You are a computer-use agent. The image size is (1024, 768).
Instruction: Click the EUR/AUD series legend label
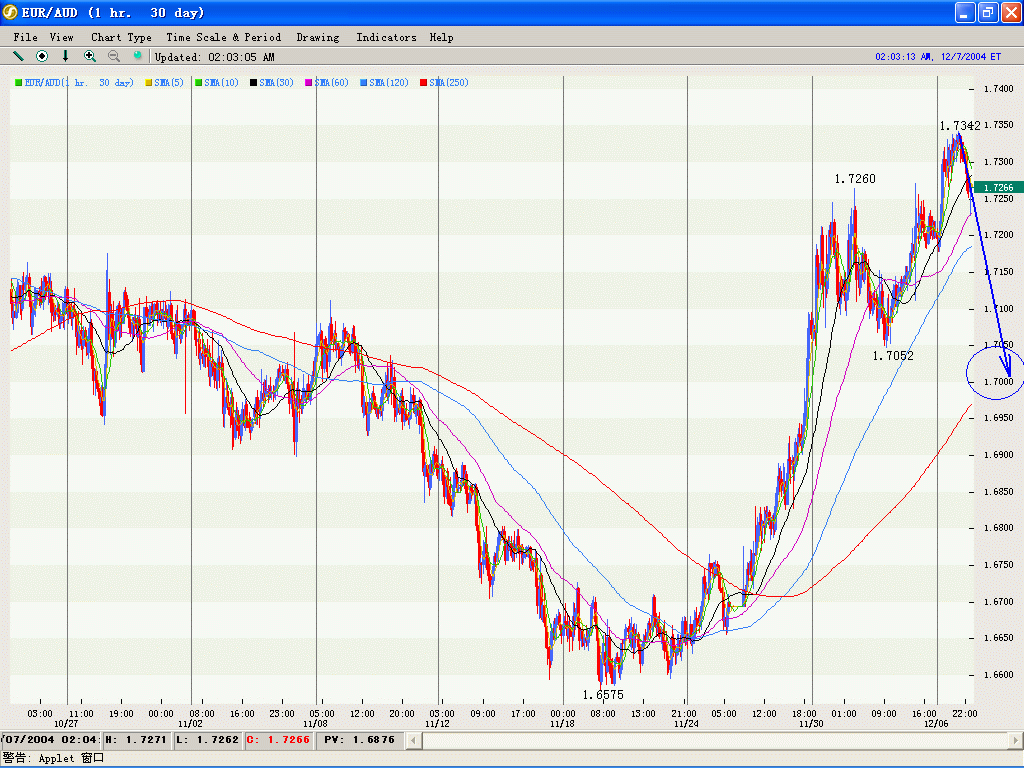coord(78,83)
